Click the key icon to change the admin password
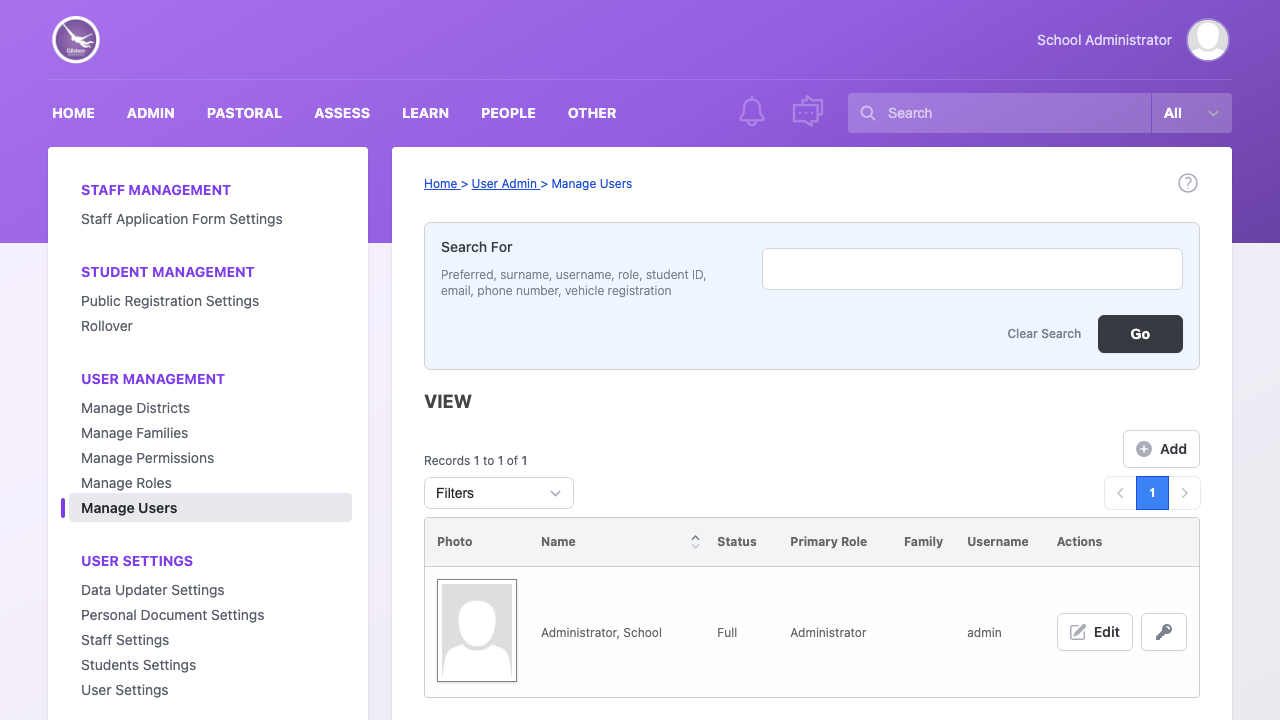This screenshot has height=720, width=1280. pyautogui.click(x=1163, y=632)
